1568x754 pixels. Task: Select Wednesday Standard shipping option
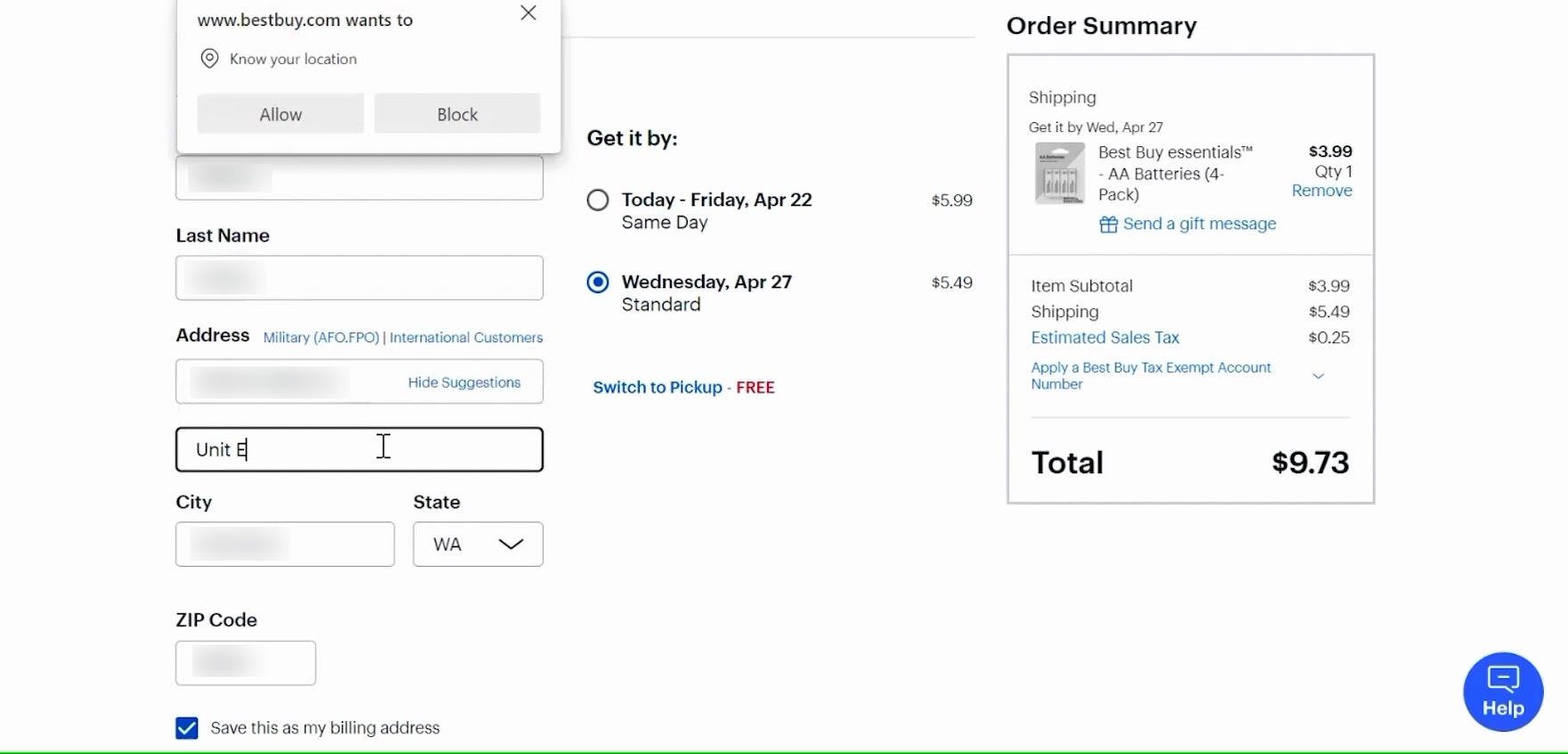(598, 283)
